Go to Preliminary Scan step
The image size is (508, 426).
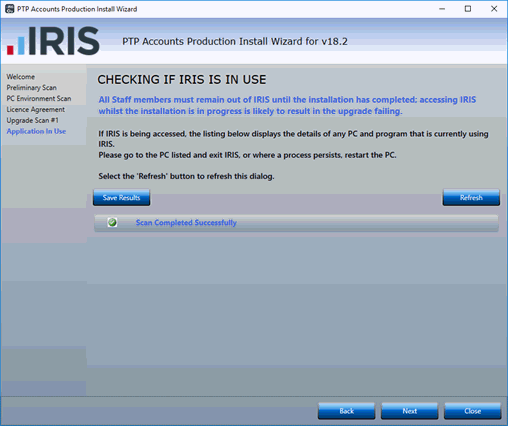(x=32, y=88)
